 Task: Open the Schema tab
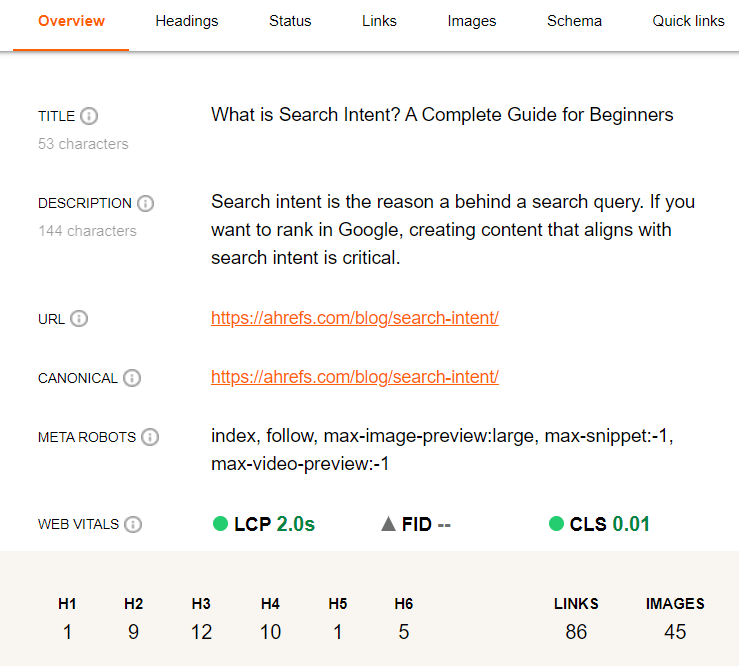click(x=574, y=21)
